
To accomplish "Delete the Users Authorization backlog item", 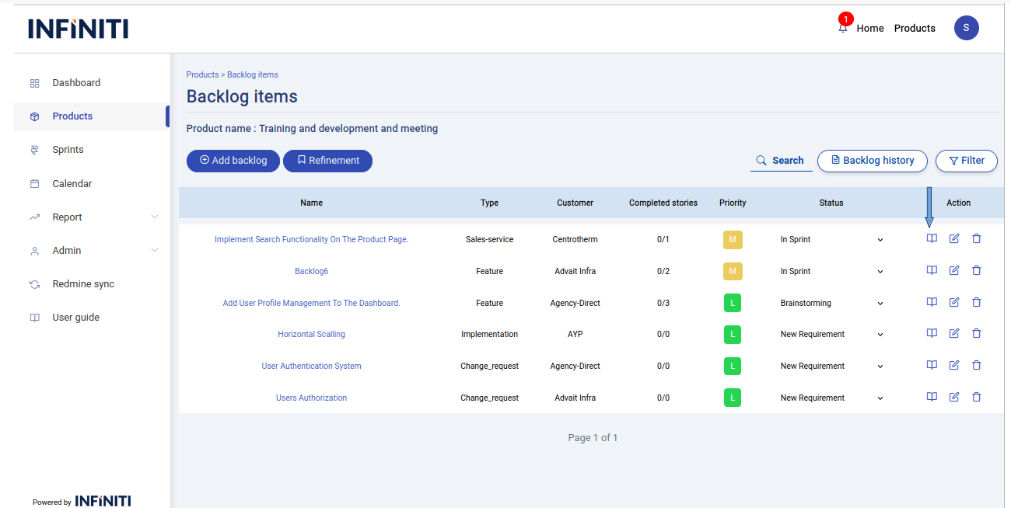I will (x=977, y=397).
